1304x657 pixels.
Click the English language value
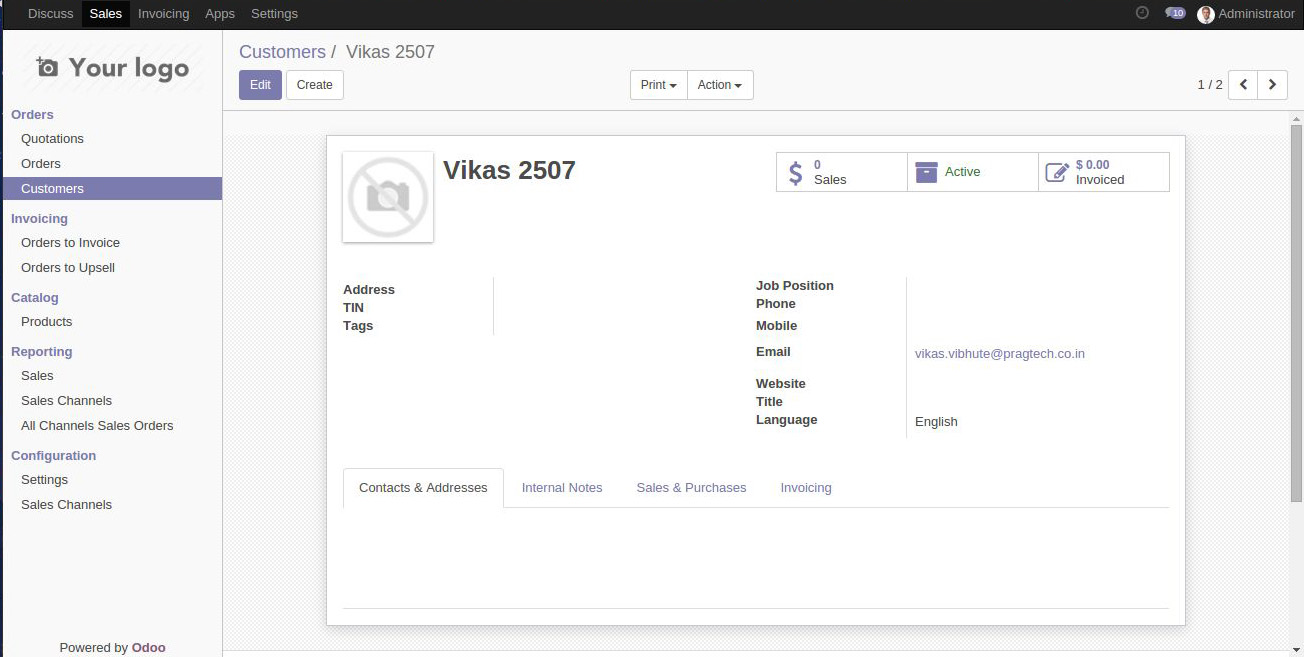(x=936, y=422)
